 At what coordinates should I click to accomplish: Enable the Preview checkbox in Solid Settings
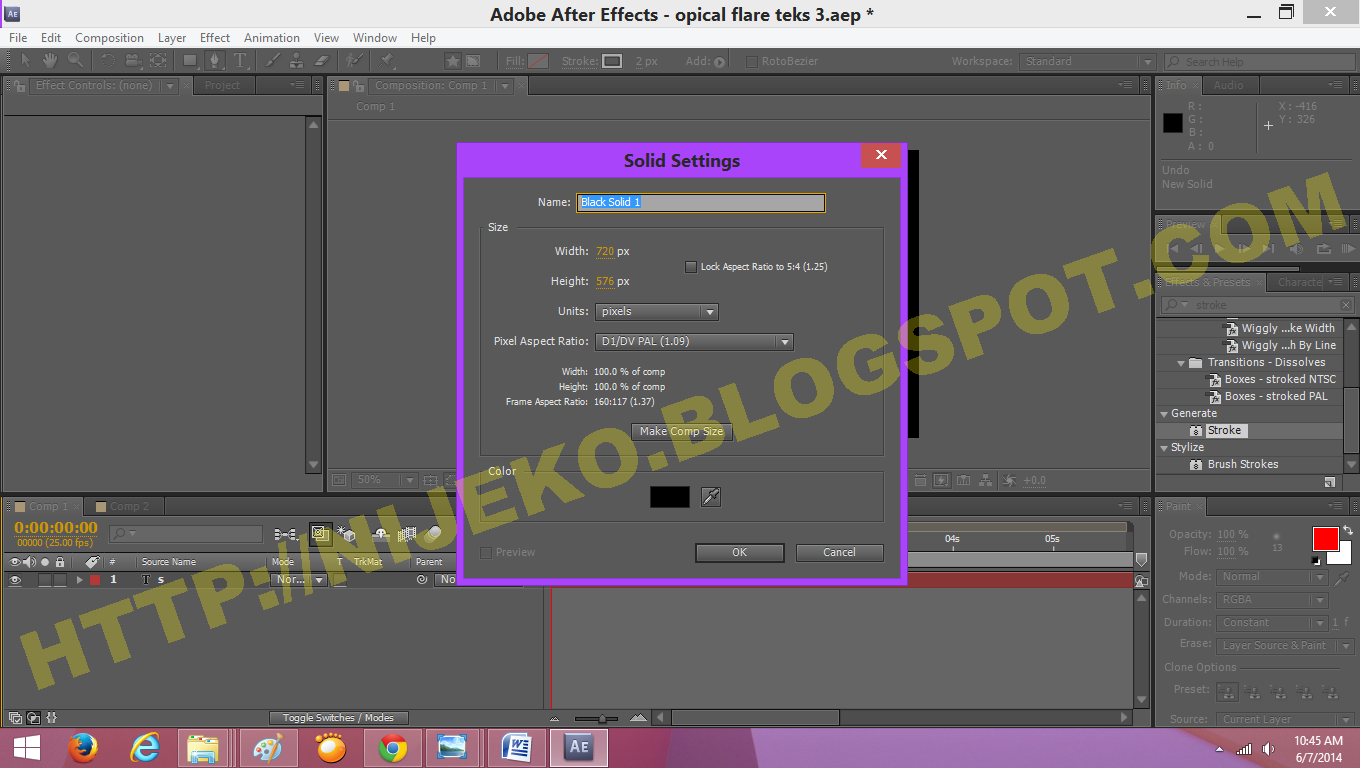(486, 552)
